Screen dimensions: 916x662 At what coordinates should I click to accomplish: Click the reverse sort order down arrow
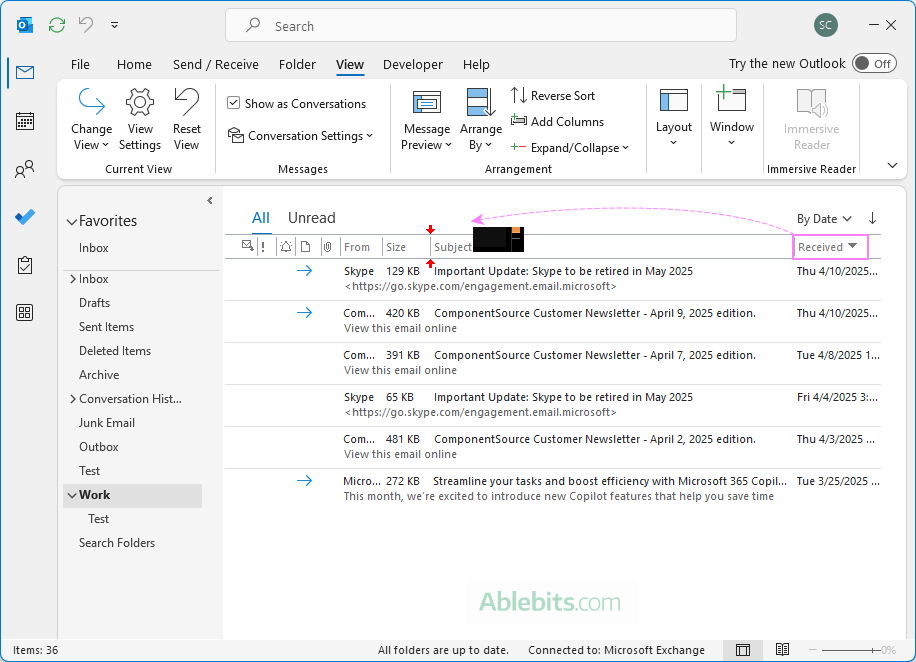coord(872,219)
